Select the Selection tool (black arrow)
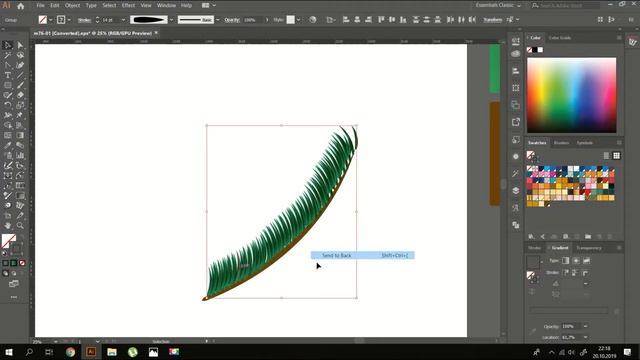Viewport: 640px width, 360px height. 7,45
